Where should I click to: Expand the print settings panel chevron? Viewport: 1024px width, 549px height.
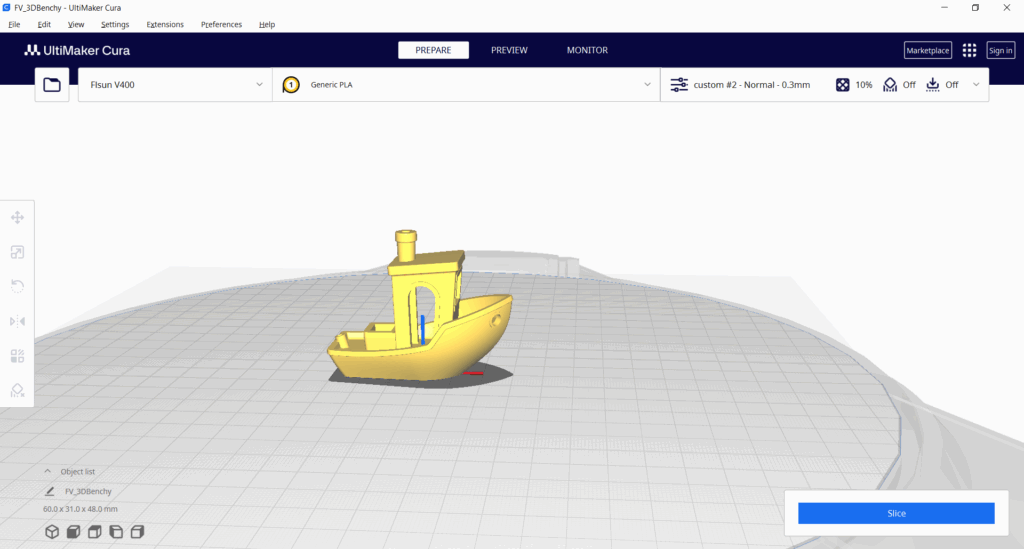pyautogui.click(x=976, y=85)
